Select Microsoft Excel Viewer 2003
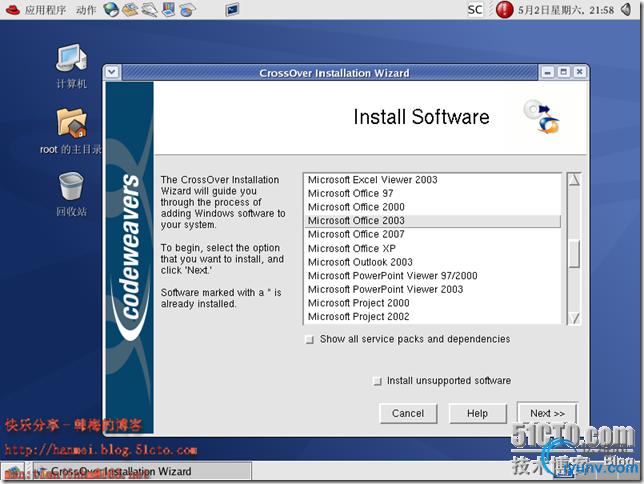This screenshot has width=644, height=484. 432,180
